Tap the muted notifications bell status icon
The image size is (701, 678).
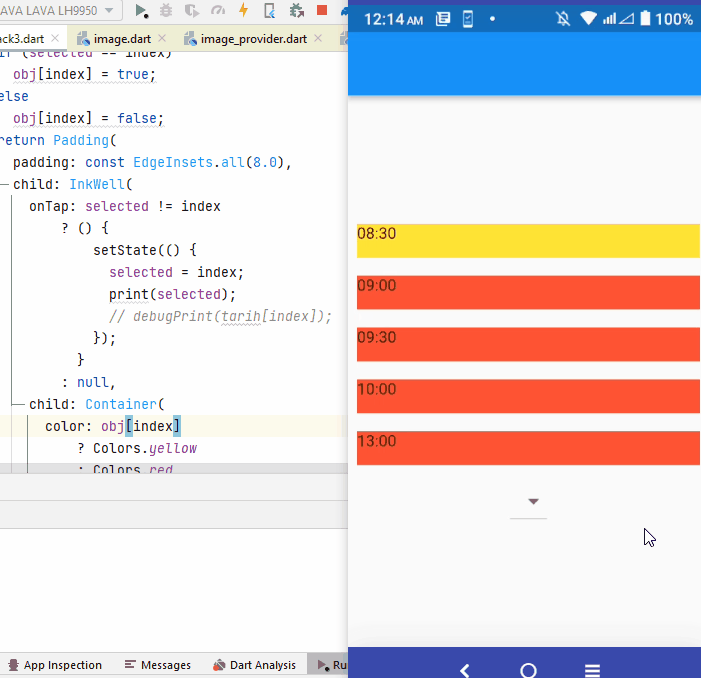tap(563, 19)
